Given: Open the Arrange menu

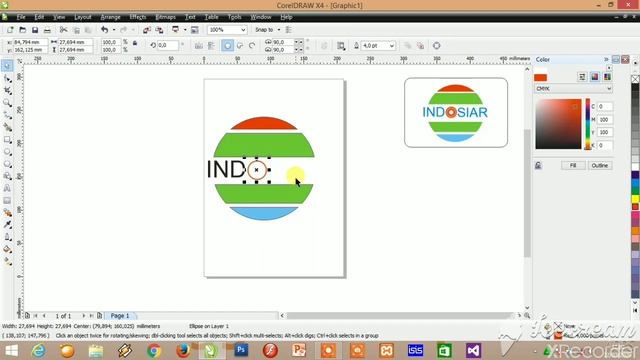Looking at the screenshot, I should point(110,17).
